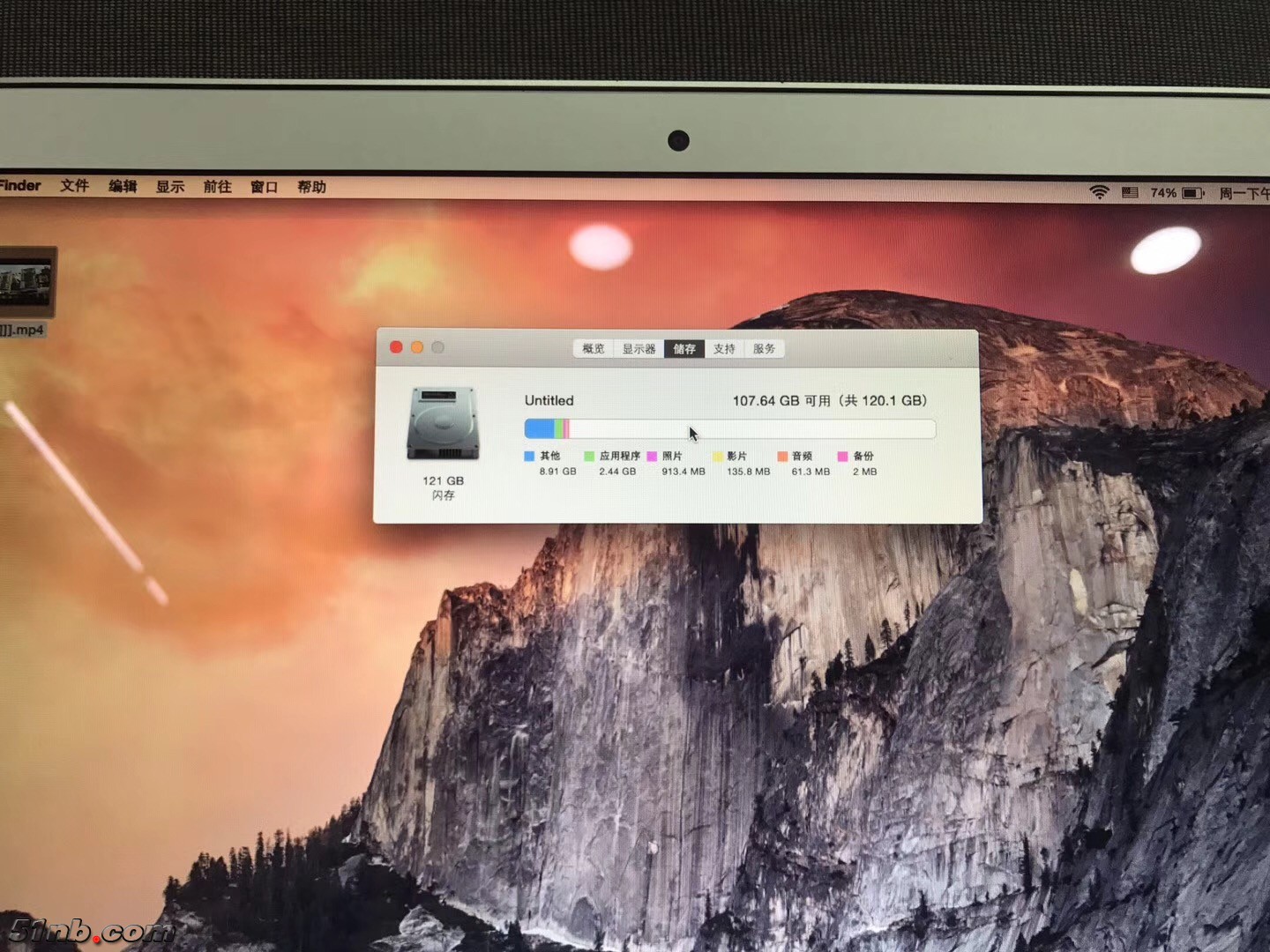
Task: Click the Untitled volume name
Action: click(549, 400)
